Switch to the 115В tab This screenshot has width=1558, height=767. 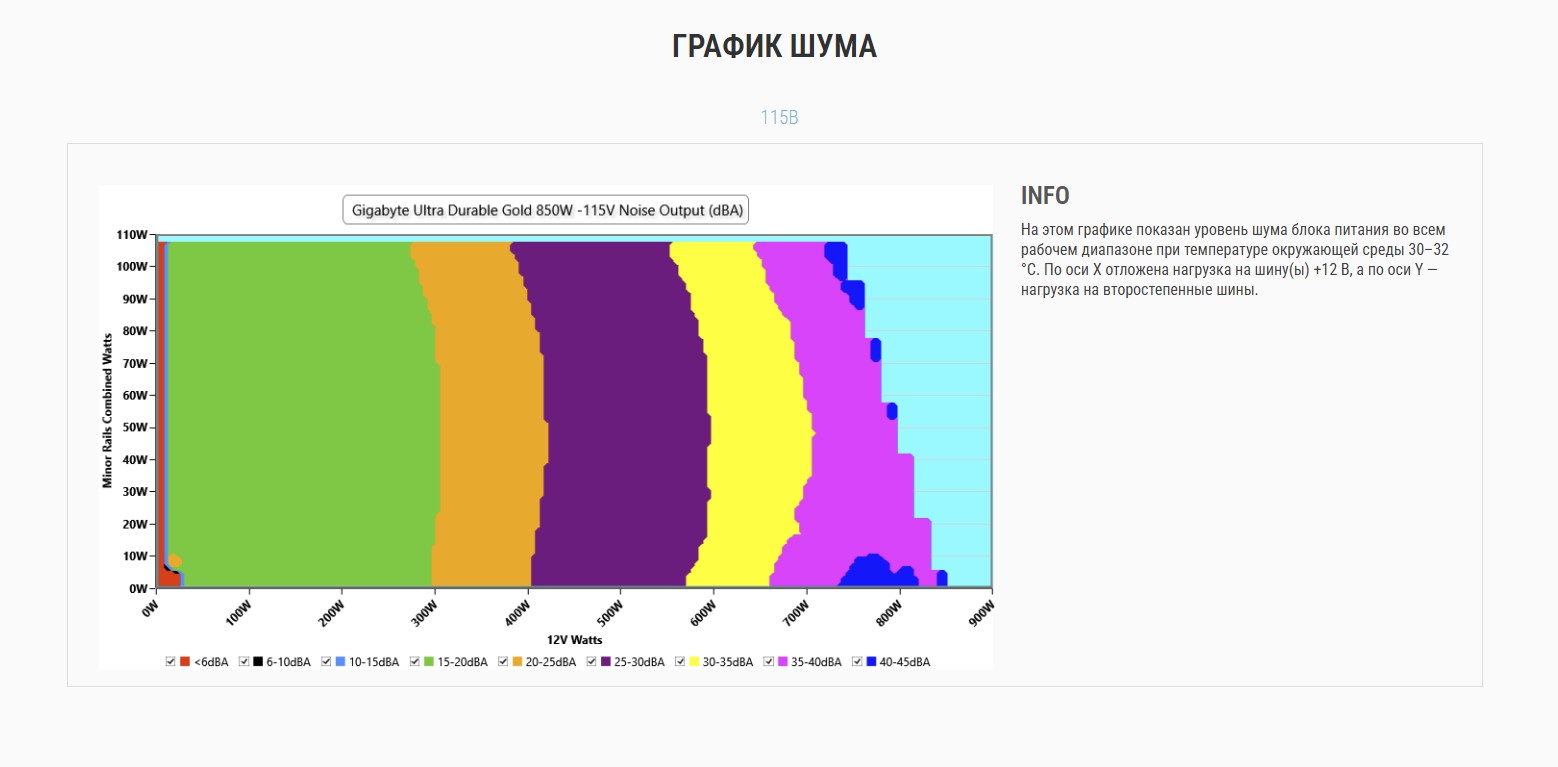(779, 118)
